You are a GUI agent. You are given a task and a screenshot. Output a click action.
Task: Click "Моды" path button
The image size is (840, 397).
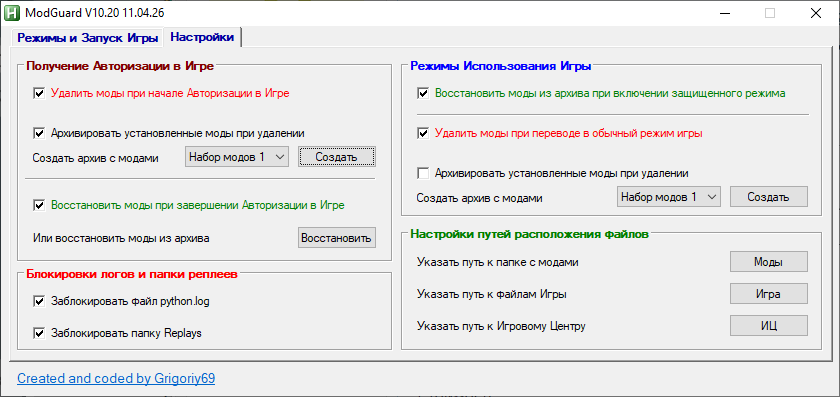point(769,262)
